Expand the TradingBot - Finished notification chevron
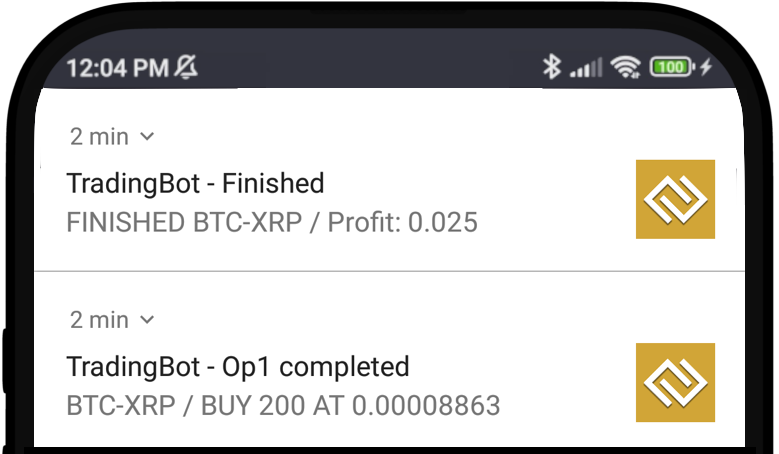This screenshot has width=779, height=454. tap(147, 136)
